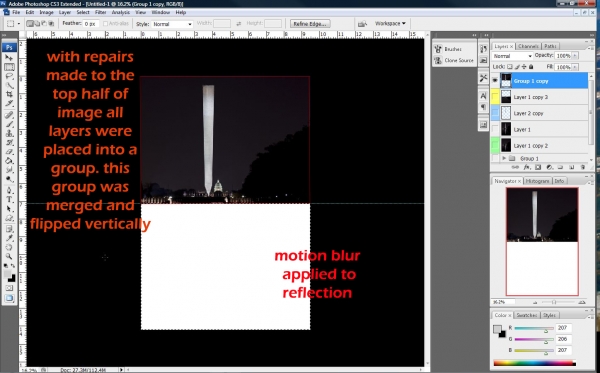Switch to the Histogram tab
The width and height of the screenshot is (600, 373).
point(537,181)
